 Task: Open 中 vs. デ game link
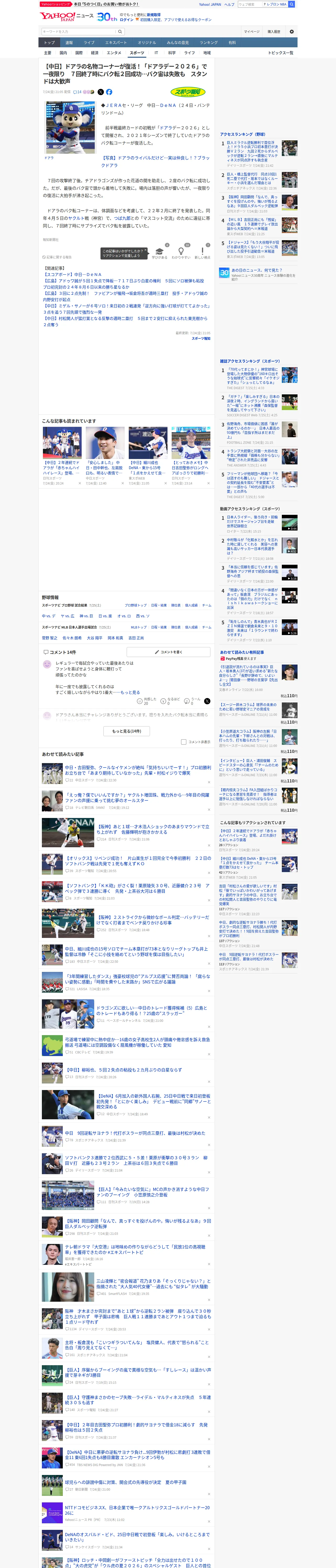coord(49,616)
